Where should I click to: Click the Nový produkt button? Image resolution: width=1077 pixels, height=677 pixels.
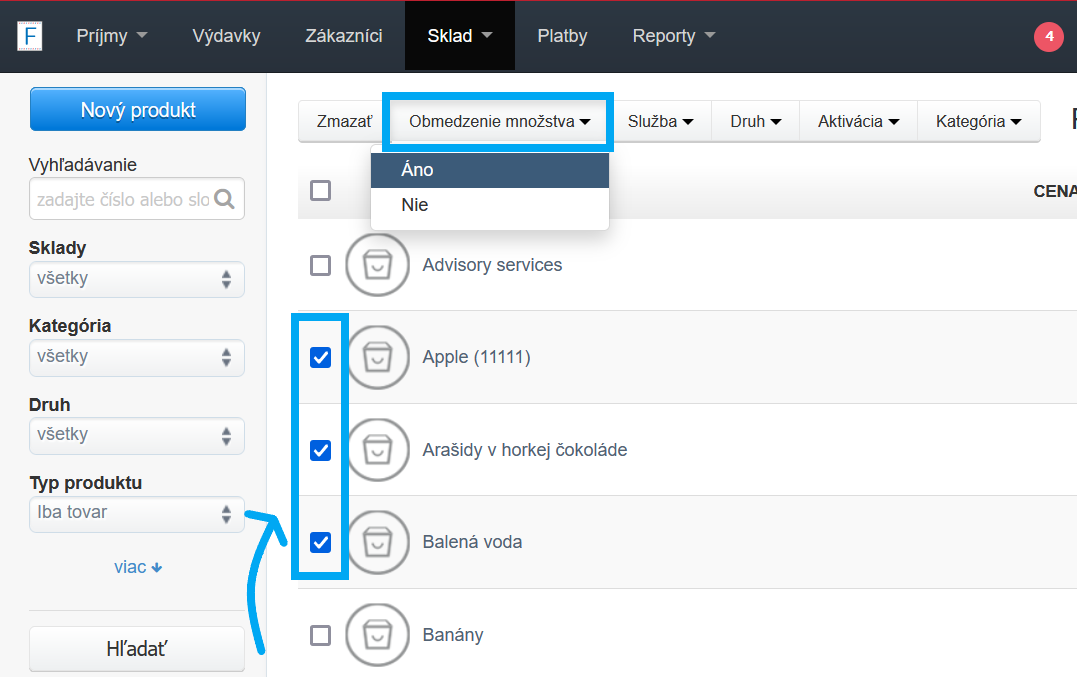(x=138, y=110)
